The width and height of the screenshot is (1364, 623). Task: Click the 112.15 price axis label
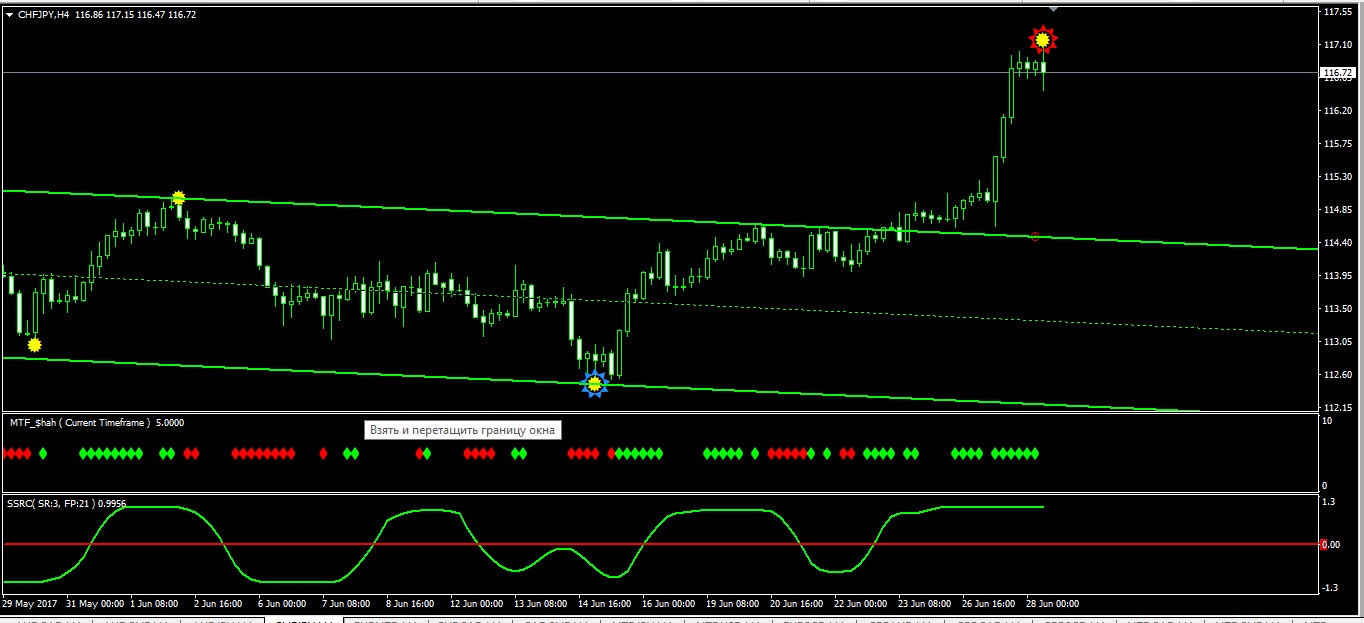1338,408
